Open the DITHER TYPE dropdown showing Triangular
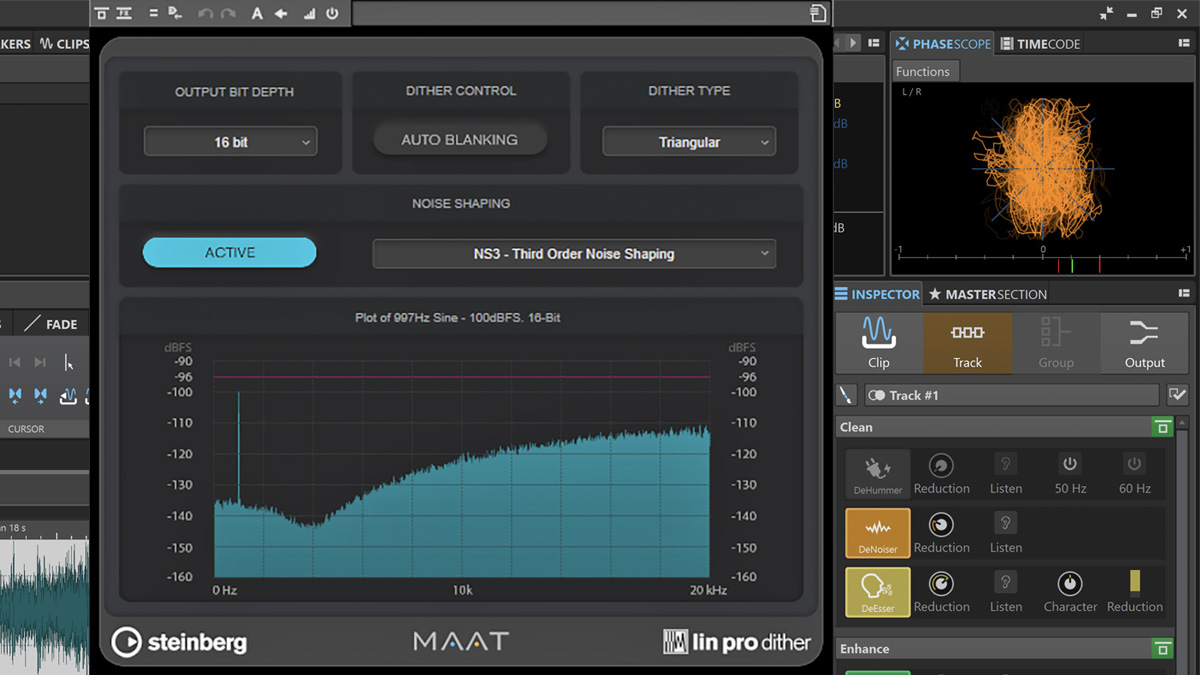 (x=688, y=141)
